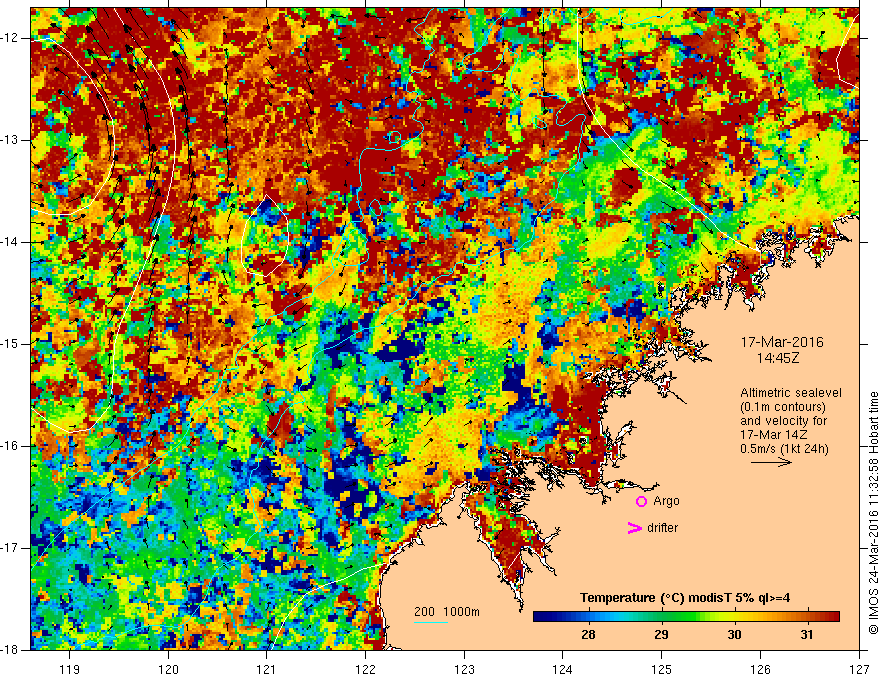Click the '0.5m/s (1kt 24h)' text
Screen dimensions: 880x680
click(x=785, y=449)
